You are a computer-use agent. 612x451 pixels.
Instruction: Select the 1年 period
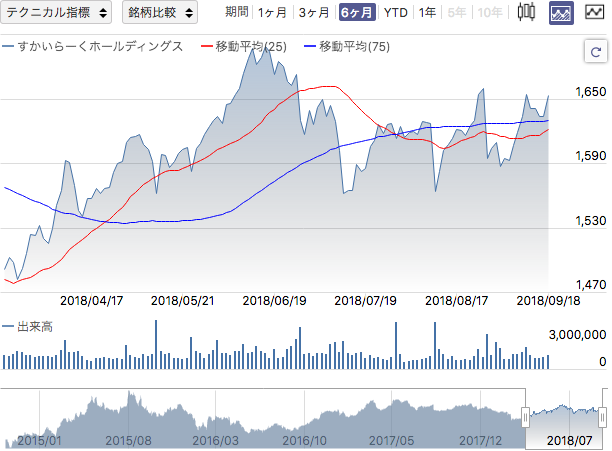(427, 12)
